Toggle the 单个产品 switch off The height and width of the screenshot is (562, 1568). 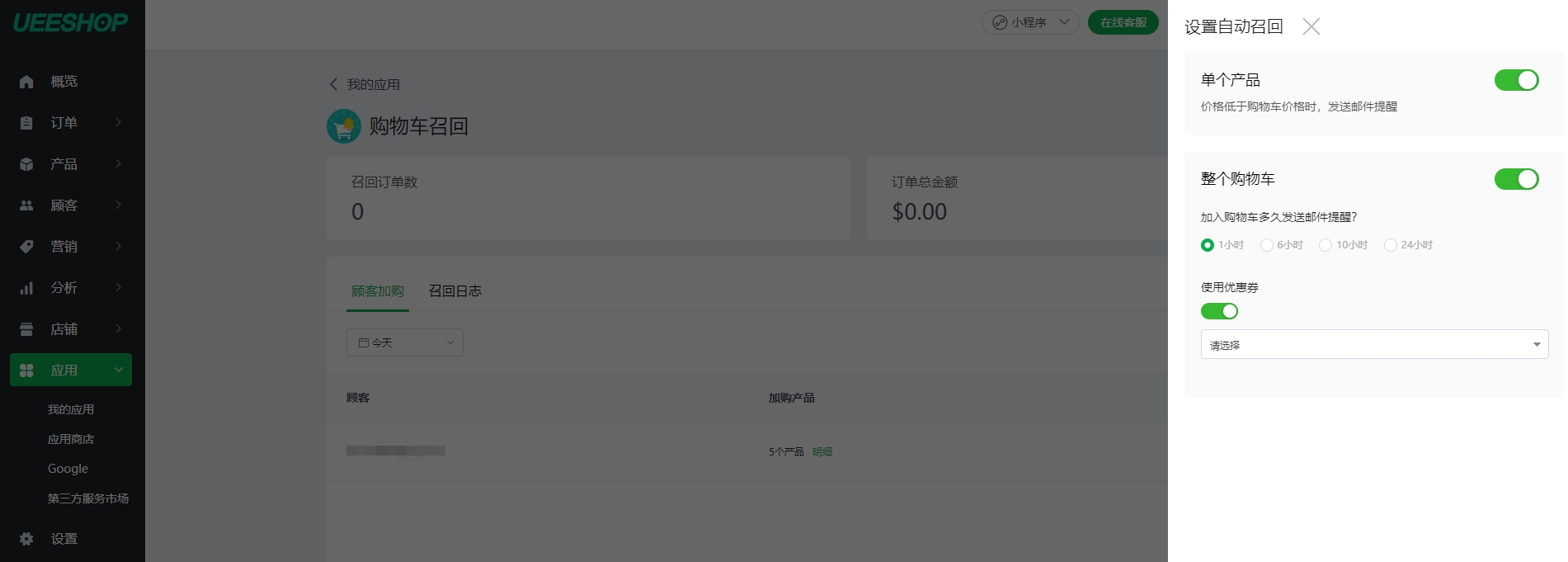[1516, 80]
